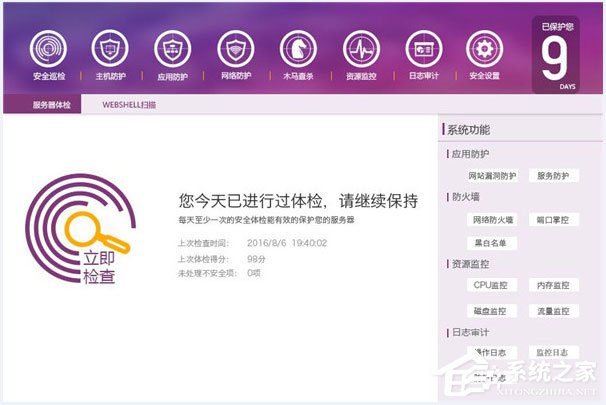Open the 监控日志 button
Image resolution: width=606 pixels, height=405 pixels.
553,352
